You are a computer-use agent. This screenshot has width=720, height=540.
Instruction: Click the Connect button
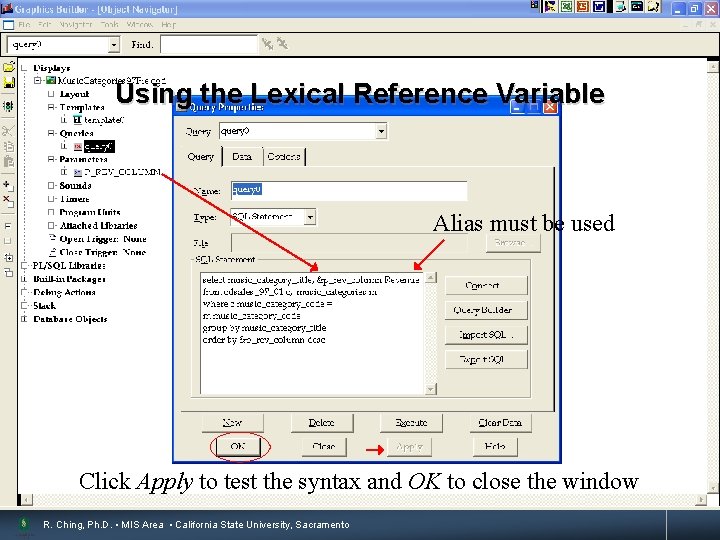click(486, 285)
